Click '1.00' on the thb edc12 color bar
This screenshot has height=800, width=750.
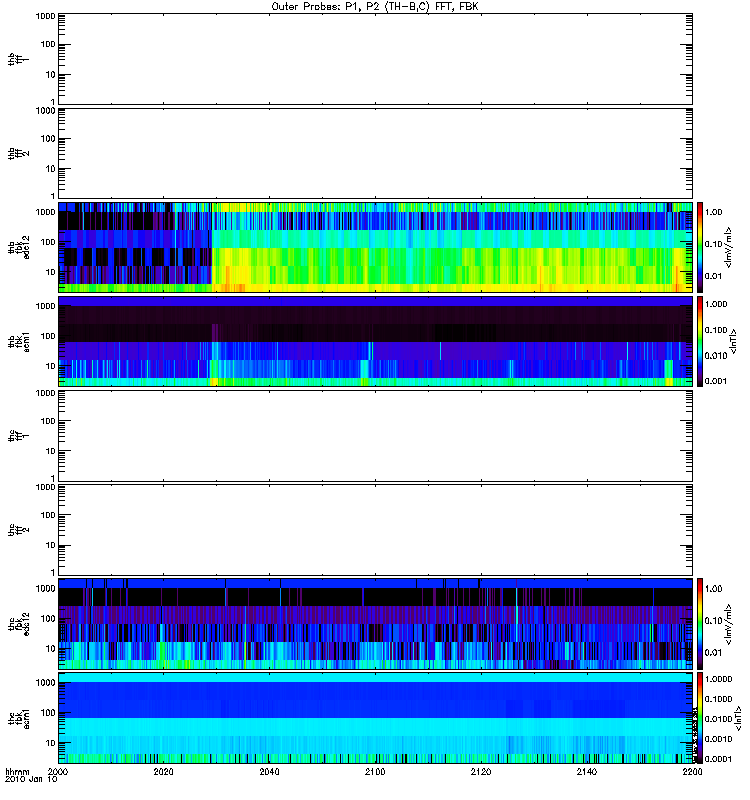(713, 212)
